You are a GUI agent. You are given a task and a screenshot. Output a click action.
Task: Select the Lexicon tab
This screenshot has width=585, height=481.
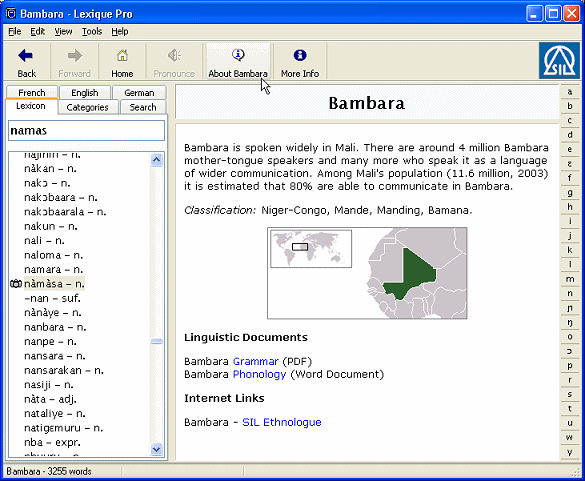[31, 106]
